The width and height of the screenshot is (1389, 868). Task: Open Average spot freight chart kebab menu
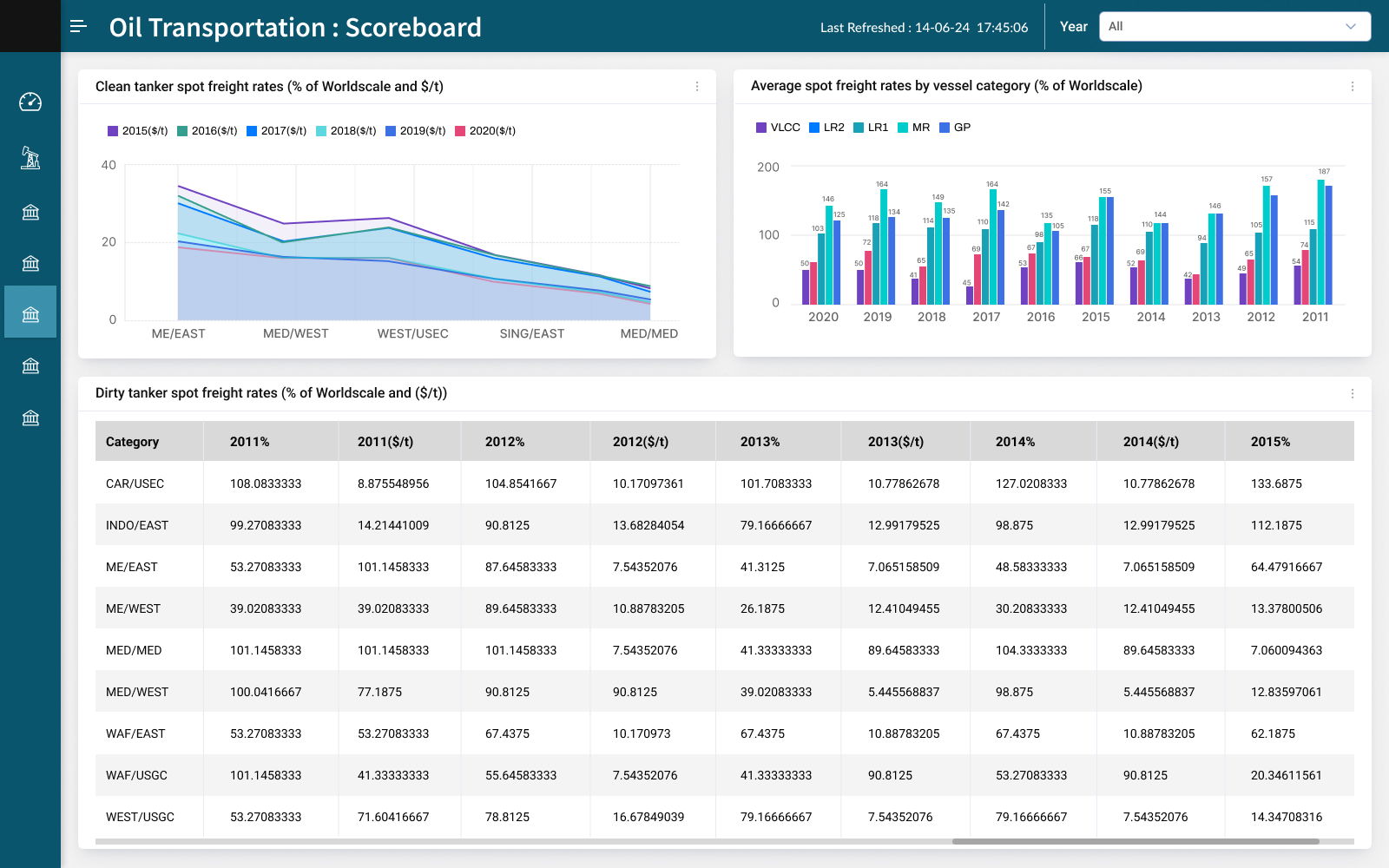point(1352,87)
